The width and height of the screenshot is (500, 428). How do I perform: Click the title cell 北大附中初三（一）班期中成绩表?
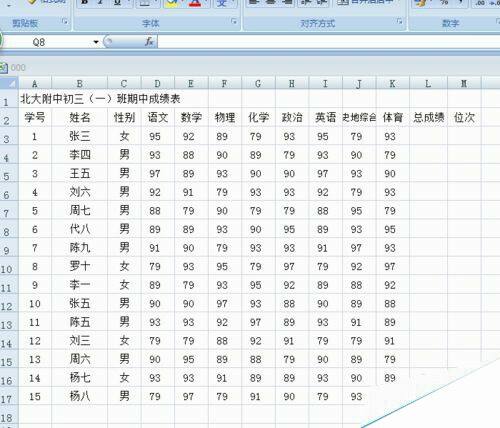coord(100,99)
